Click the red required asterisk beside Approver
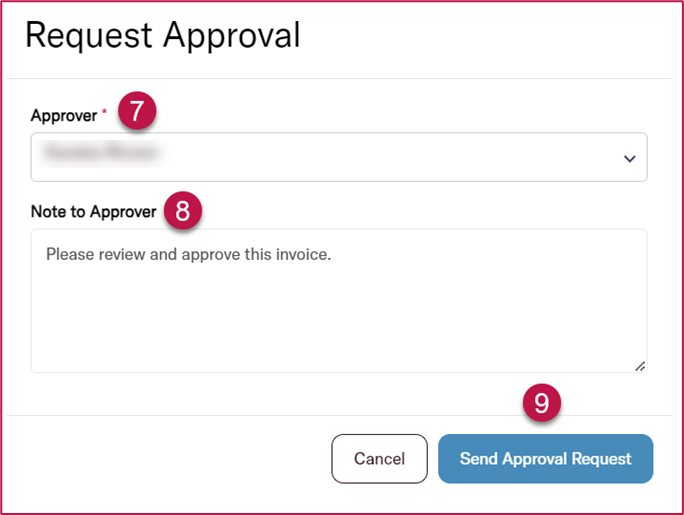This screenshot has height=515, width=684. [x=104, y=111]
